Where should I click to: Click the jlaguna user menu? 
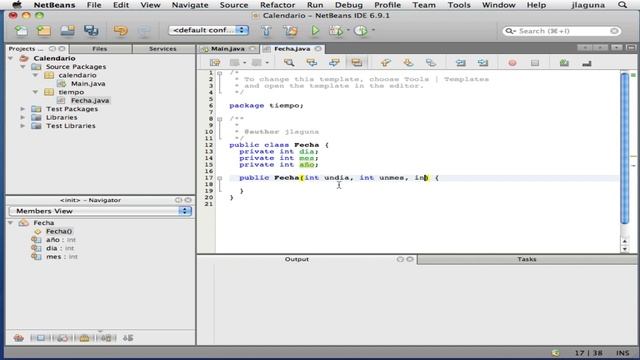pos(588,5)
